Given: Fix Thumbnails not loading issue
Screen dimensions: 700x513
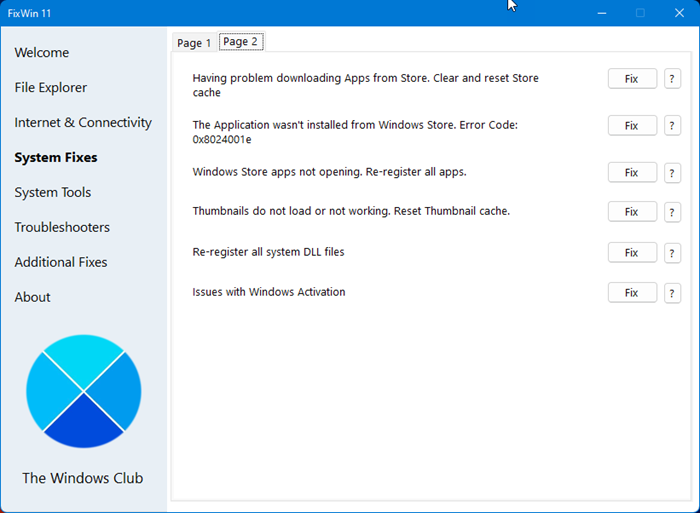Looking at the screenshot, I should pos(632,212).
